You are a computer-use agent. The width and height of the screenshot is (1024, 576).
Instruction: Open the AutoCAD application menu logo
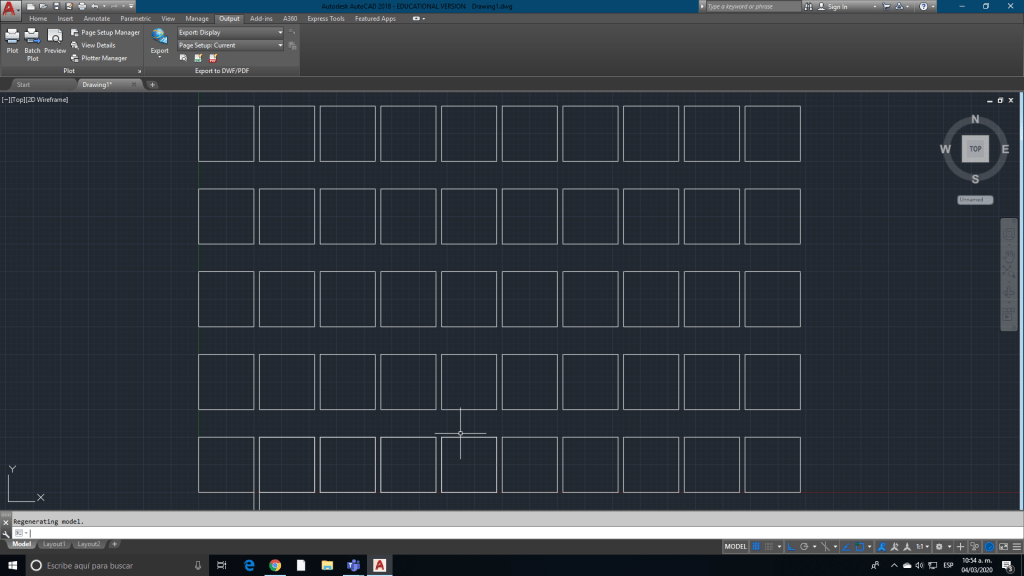tap(11, 11)
